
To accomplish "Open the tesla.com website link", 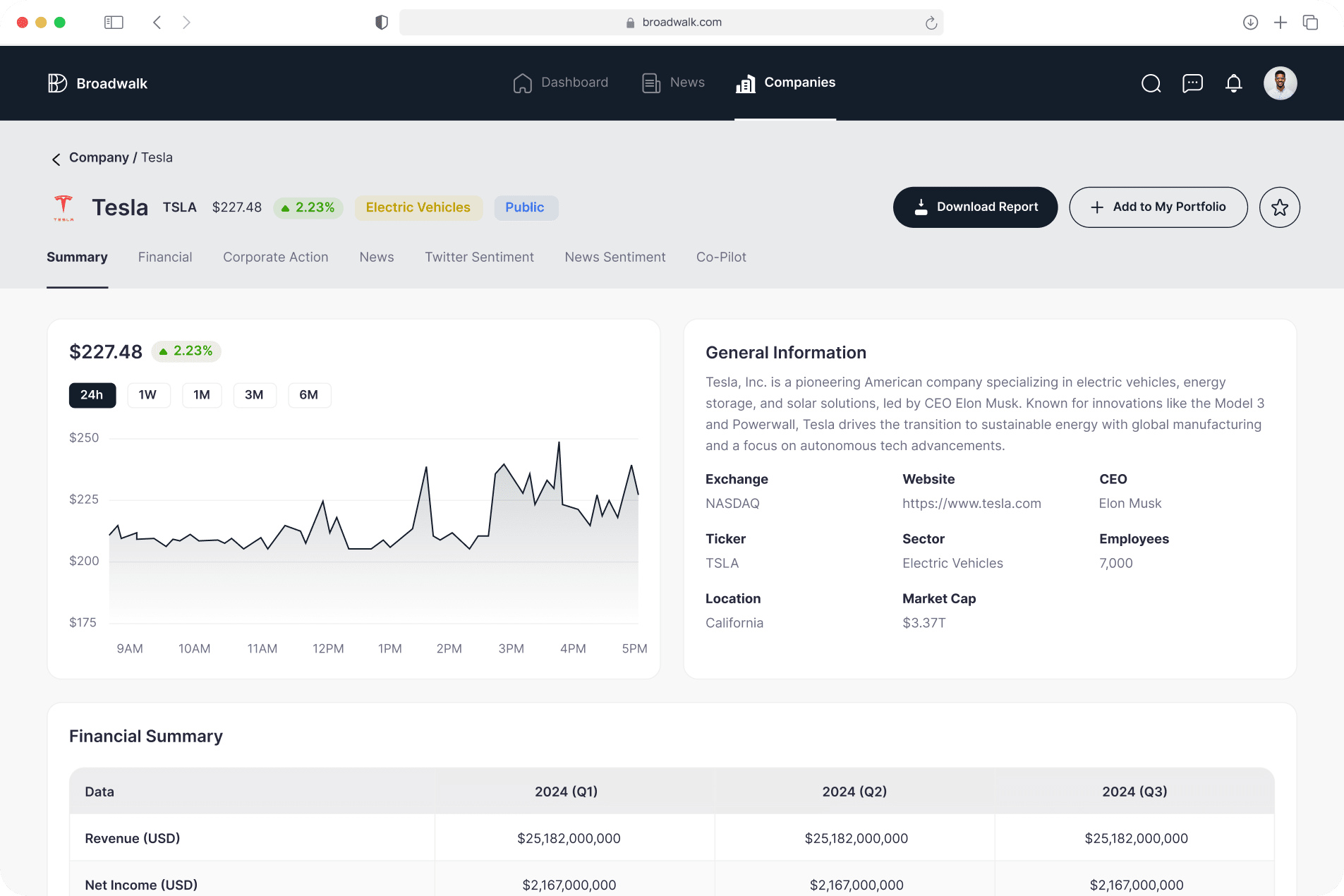I will [971, 504].
